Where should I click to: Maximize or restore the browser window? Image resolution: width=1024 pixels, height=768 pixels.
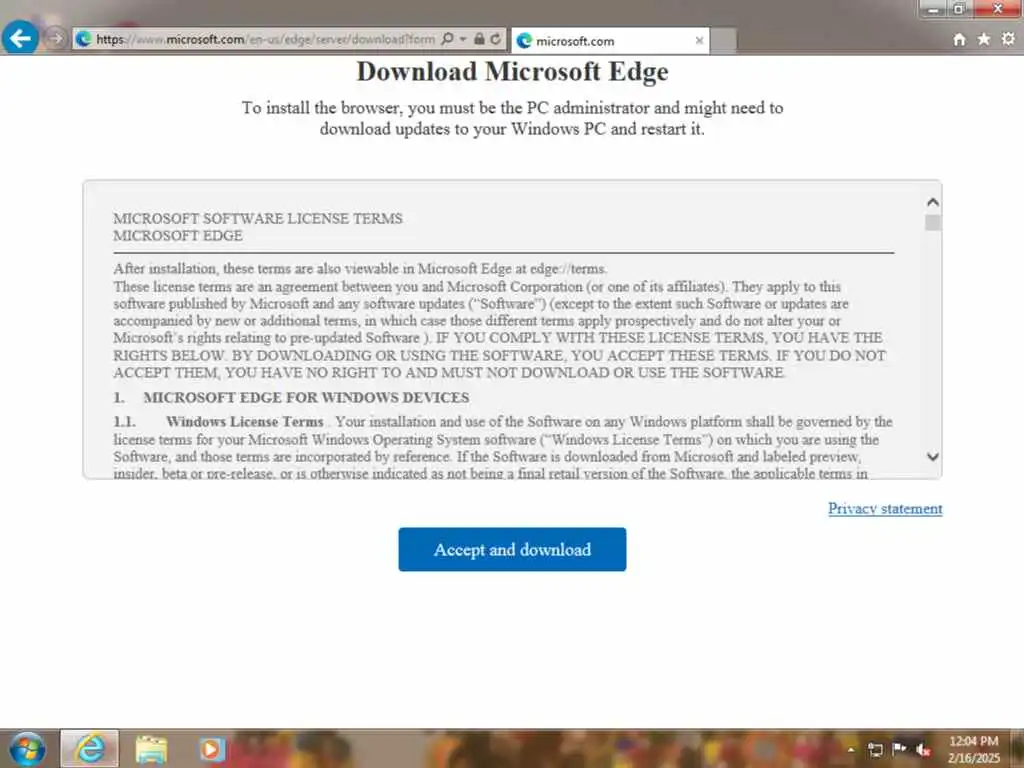pyautogui.click(x=959, y=9)
